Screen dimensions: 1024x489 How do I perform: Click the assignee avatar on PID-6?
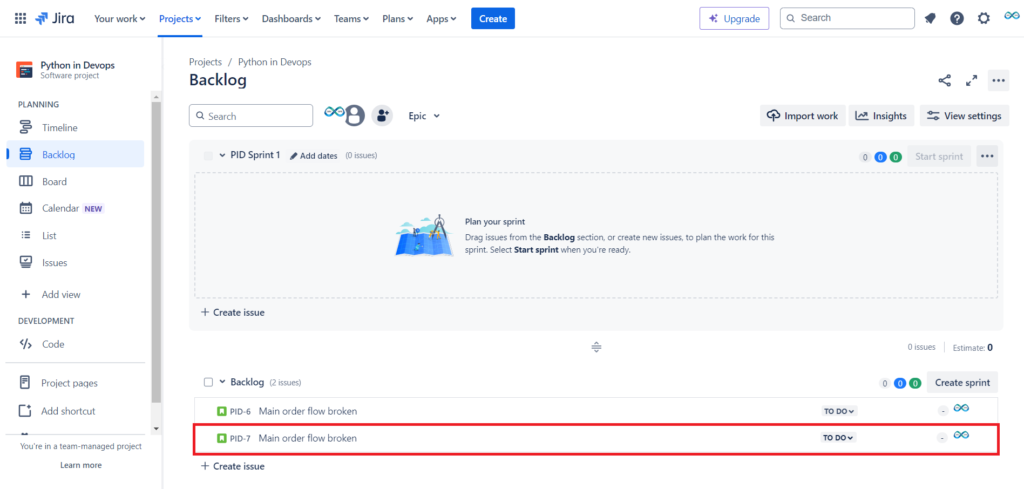(x=961, y=408)
